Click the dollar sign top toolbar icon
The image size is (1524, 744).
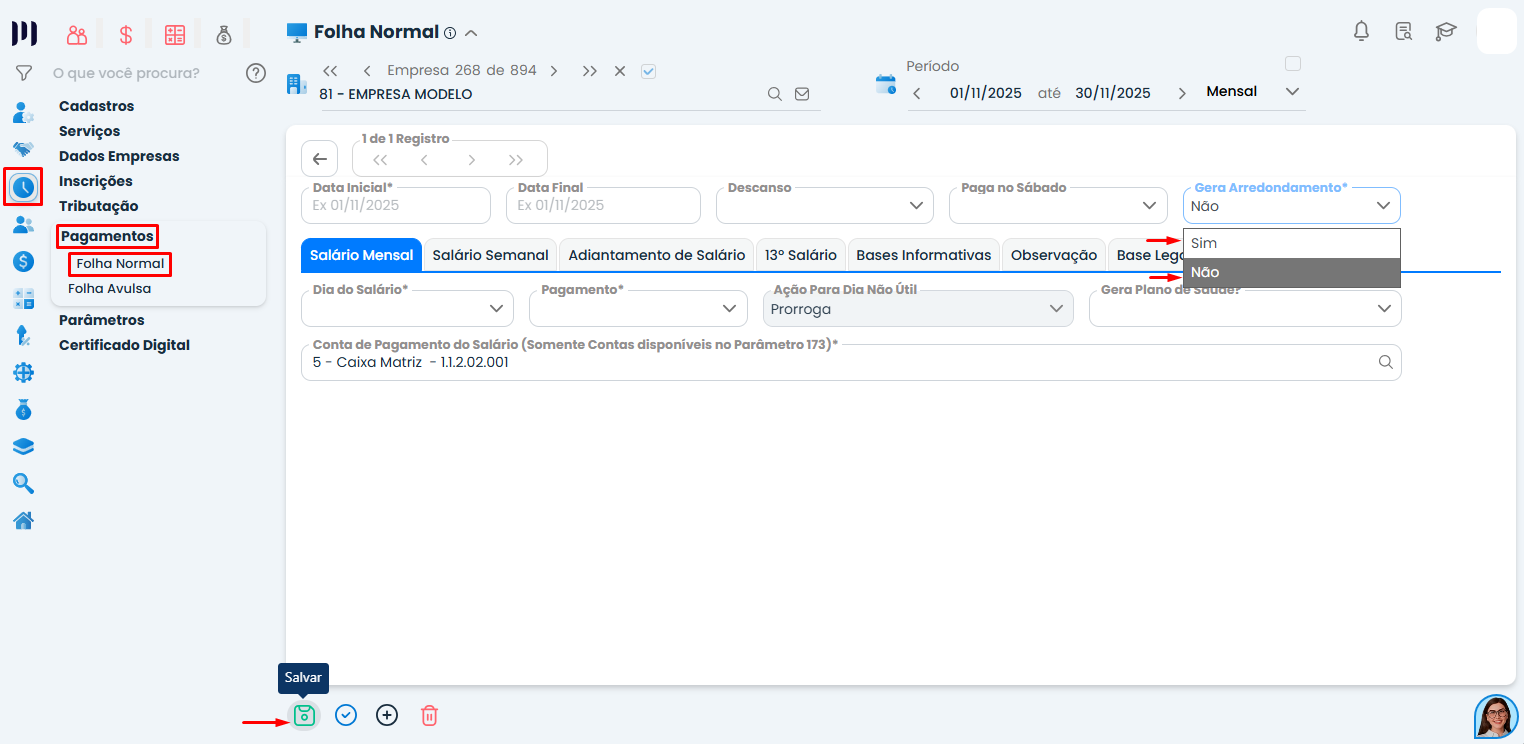(x=126, y=35)
